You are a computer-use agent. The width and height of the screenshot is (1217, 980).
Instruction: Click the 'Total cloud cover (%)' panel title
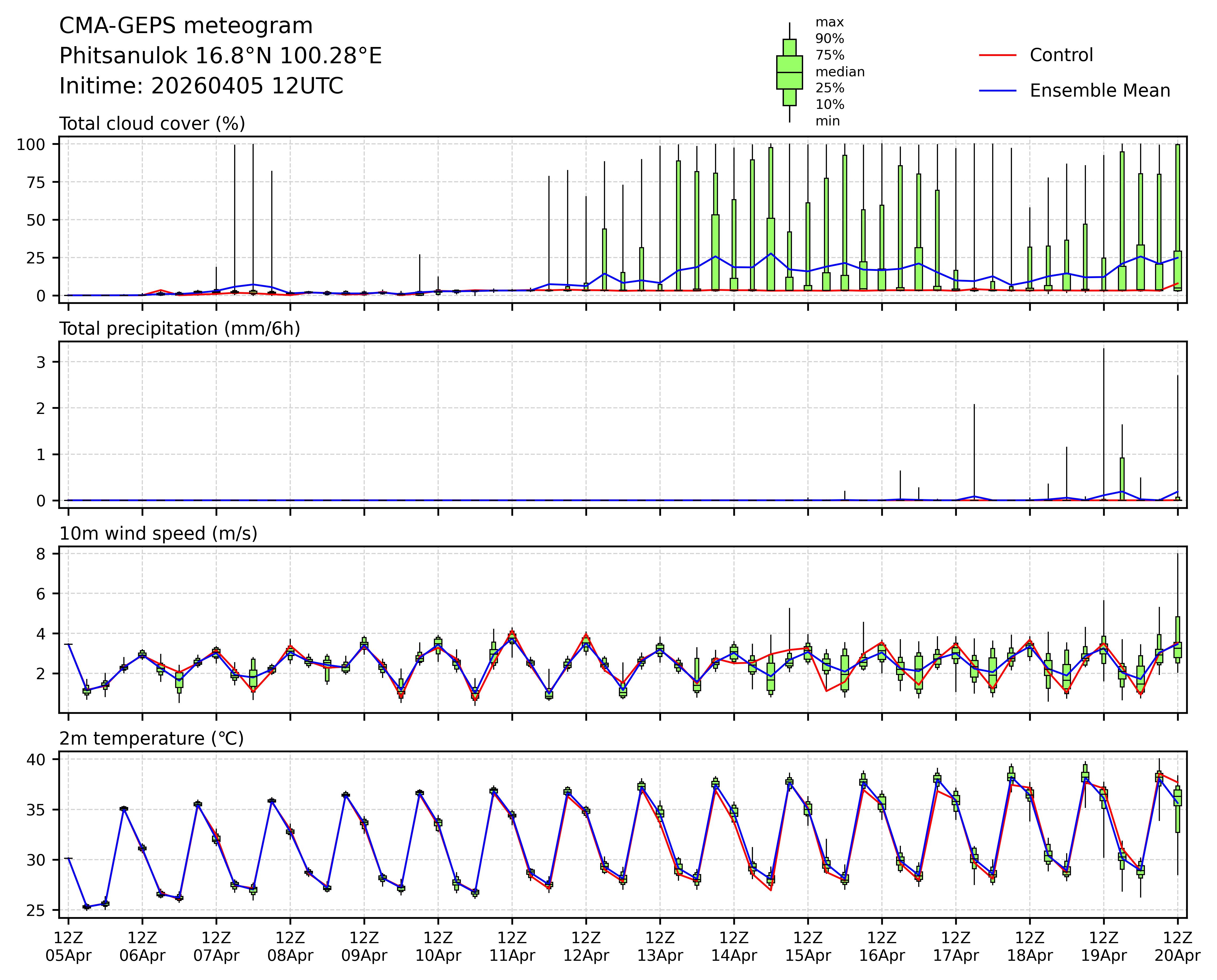click(x=152, y=124)
